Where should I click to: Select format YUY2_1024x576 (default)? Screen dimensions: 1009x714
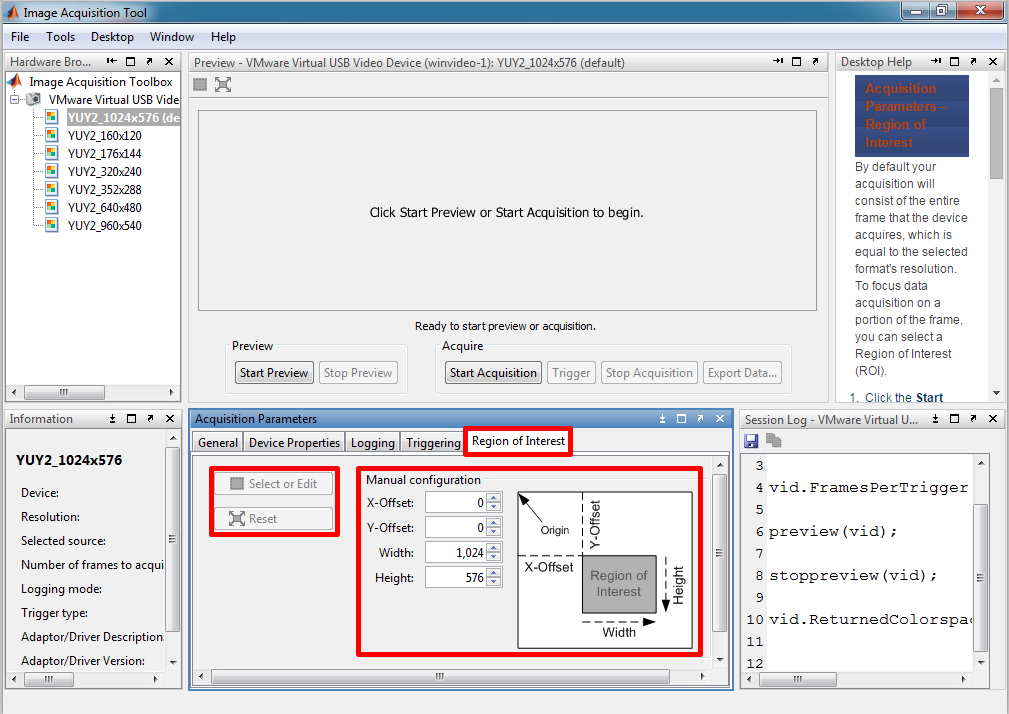(x=124, y=118)
